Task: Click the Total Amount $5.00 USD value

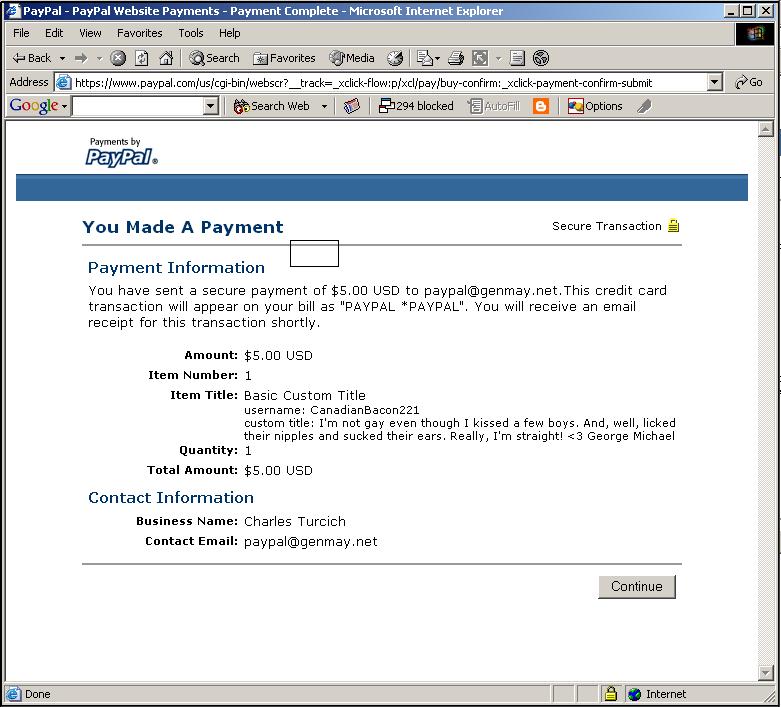Action: (278, 470)
